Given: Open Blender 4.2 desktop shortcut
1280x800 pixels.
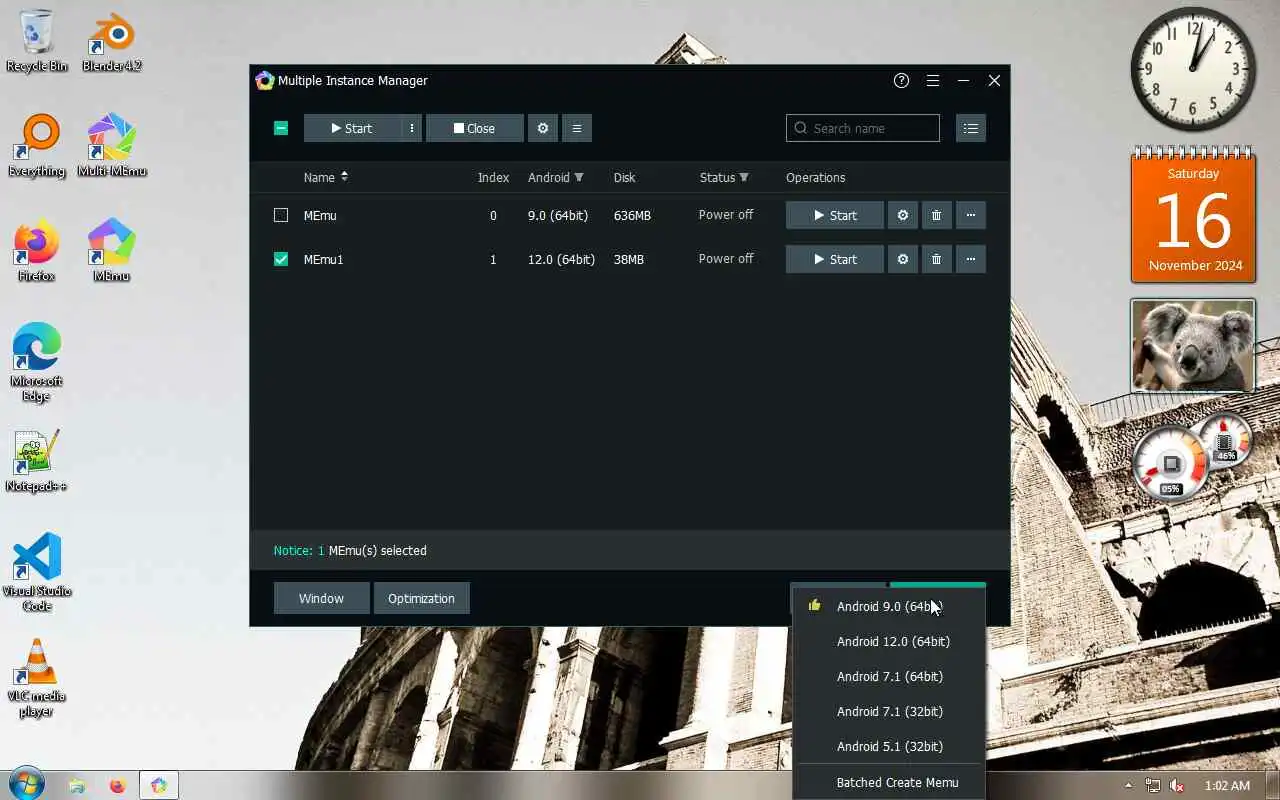Looking at the screenshot, I should (111, 43).
